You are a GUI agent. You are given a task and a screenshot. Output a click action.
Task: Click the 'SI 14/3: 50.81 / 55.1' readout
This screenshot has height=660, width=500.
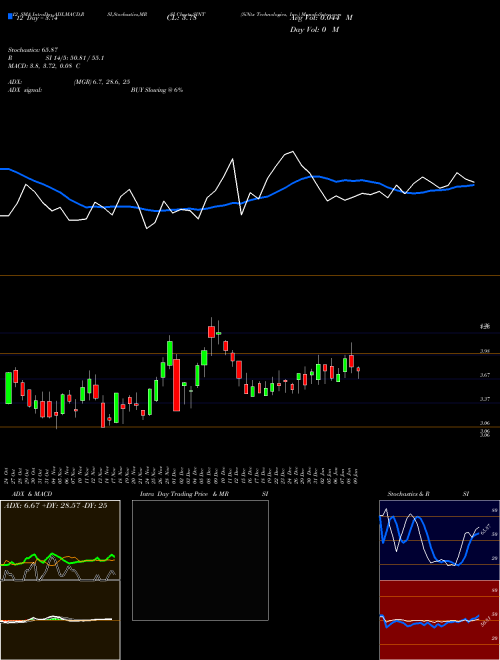point(75,58)
